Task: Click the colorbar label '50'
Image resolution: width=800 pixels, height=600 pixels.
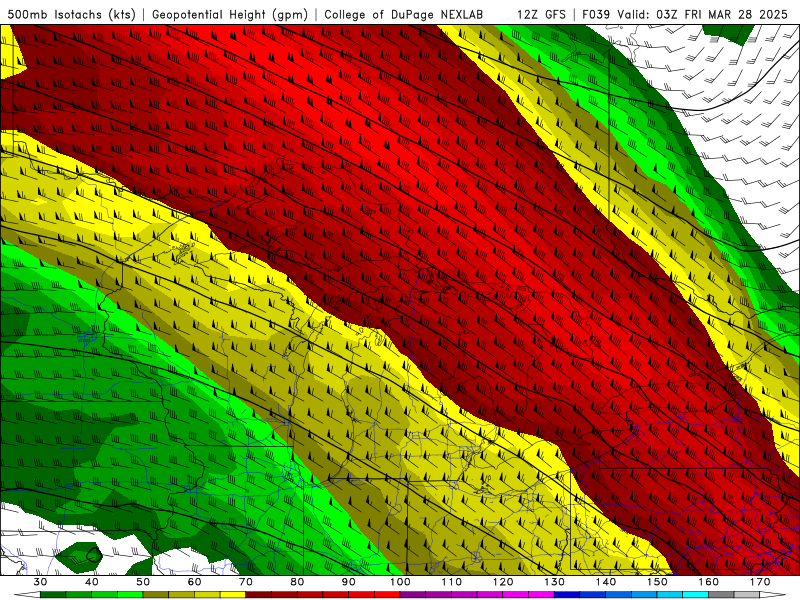Action: point(143,582)
